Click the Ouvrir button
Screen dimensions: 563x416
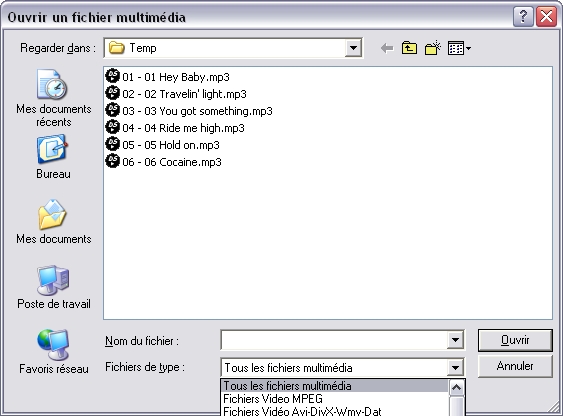[515, 340]
